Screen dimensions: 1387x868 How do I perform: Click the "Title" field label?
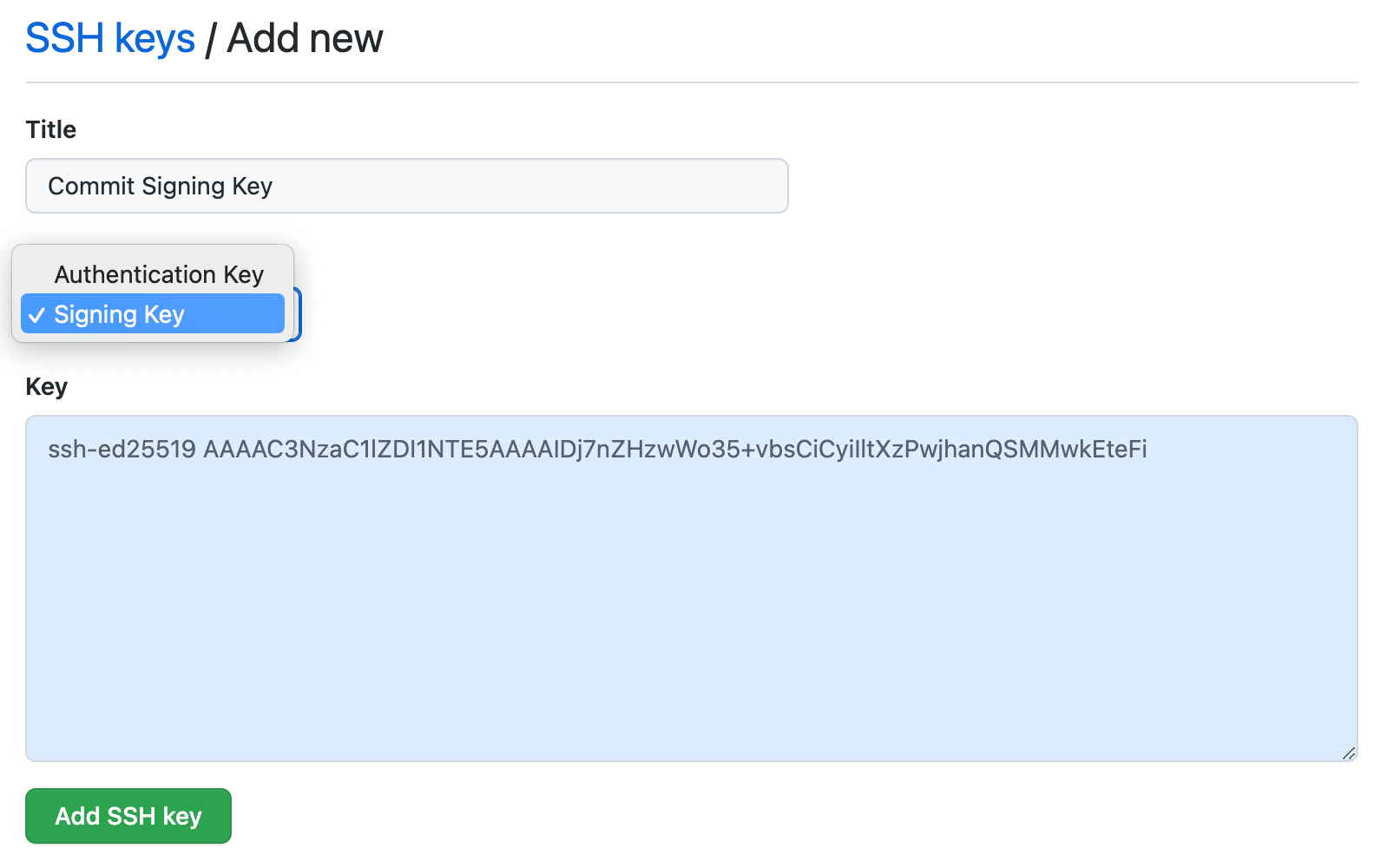(50, 129)
